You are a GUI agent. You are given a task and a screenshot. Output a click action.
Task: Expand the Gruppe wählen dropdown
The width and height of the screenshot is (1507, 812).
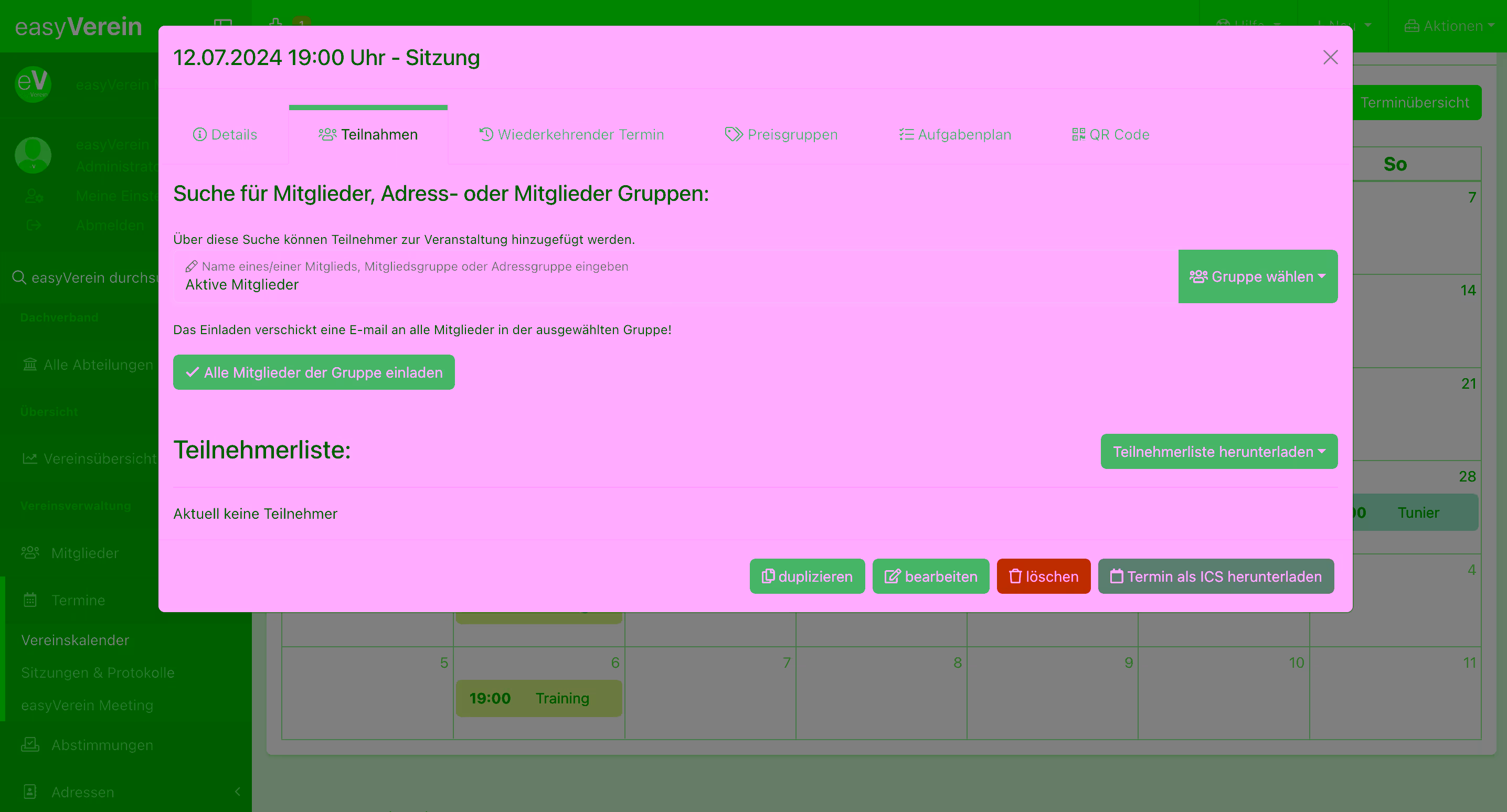click(1257, 277)
